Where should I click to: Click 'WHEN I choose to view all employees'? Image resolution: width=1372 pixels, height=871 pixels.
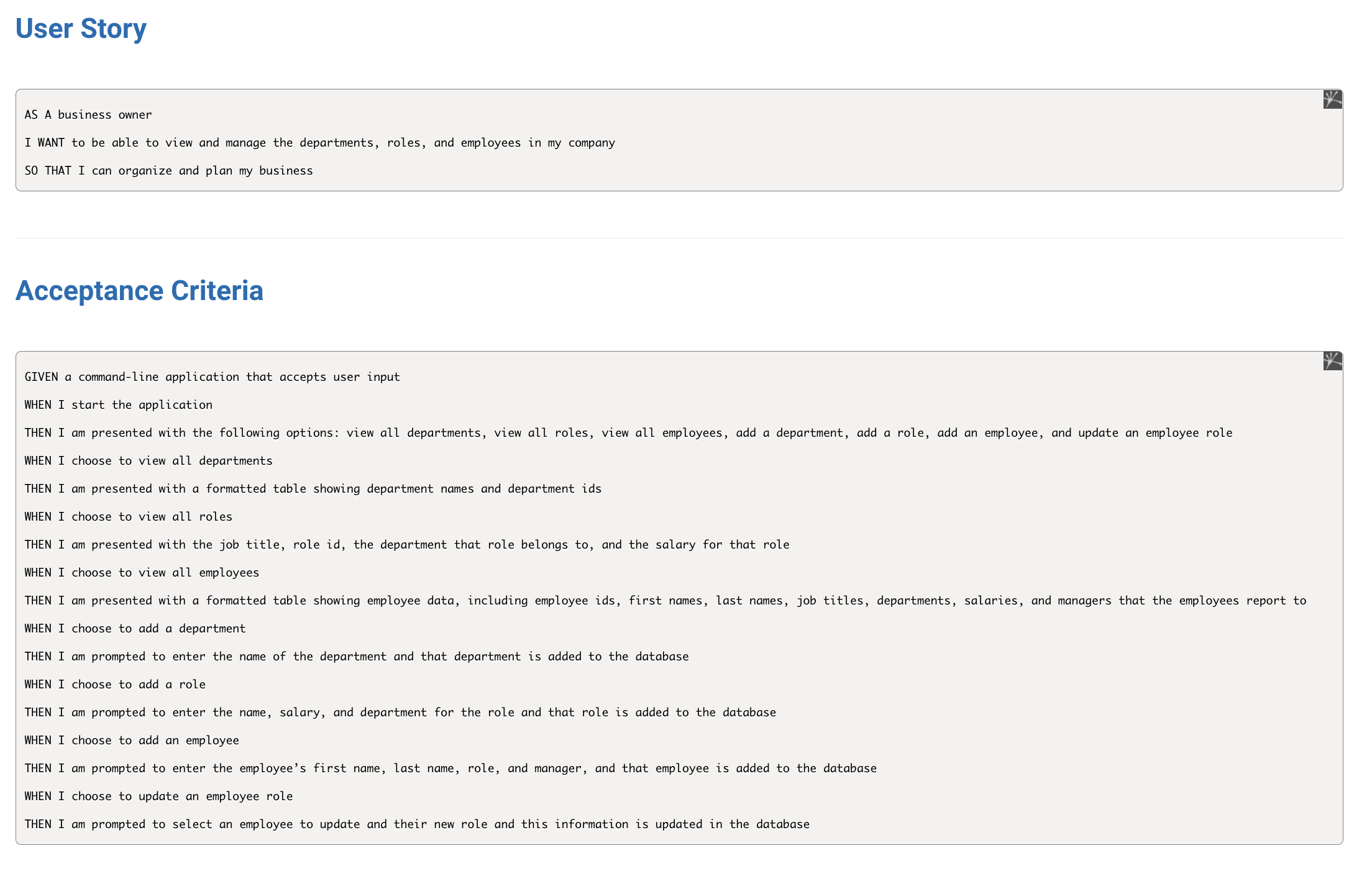[142, 573]
